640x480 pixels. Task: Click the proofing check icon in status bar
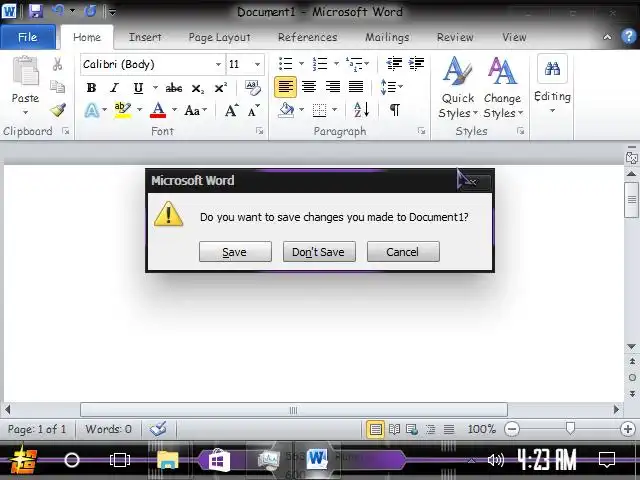coord(158,429)
